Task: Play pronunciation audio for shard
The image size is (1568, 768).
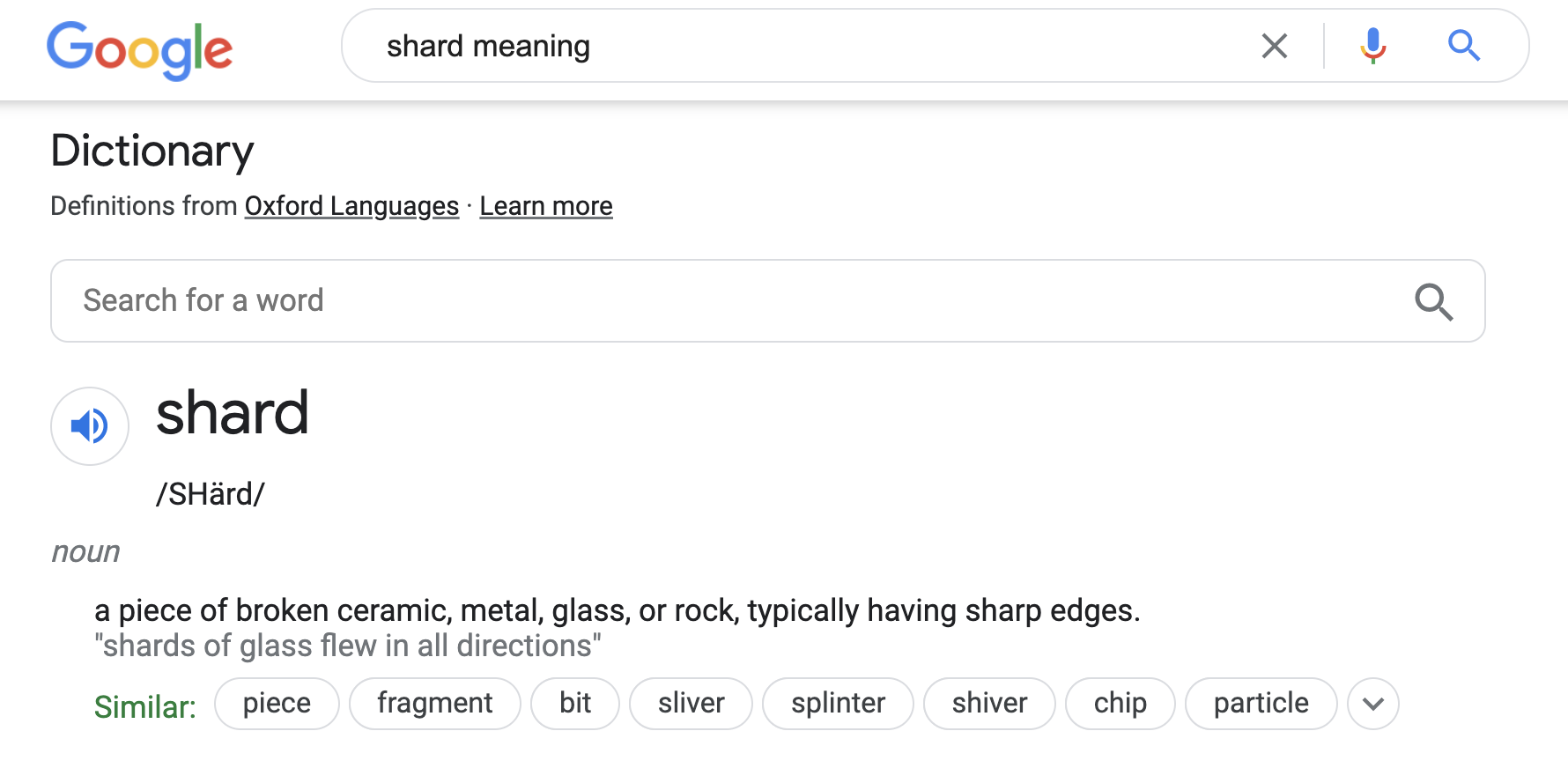Action: pos(90,426)
